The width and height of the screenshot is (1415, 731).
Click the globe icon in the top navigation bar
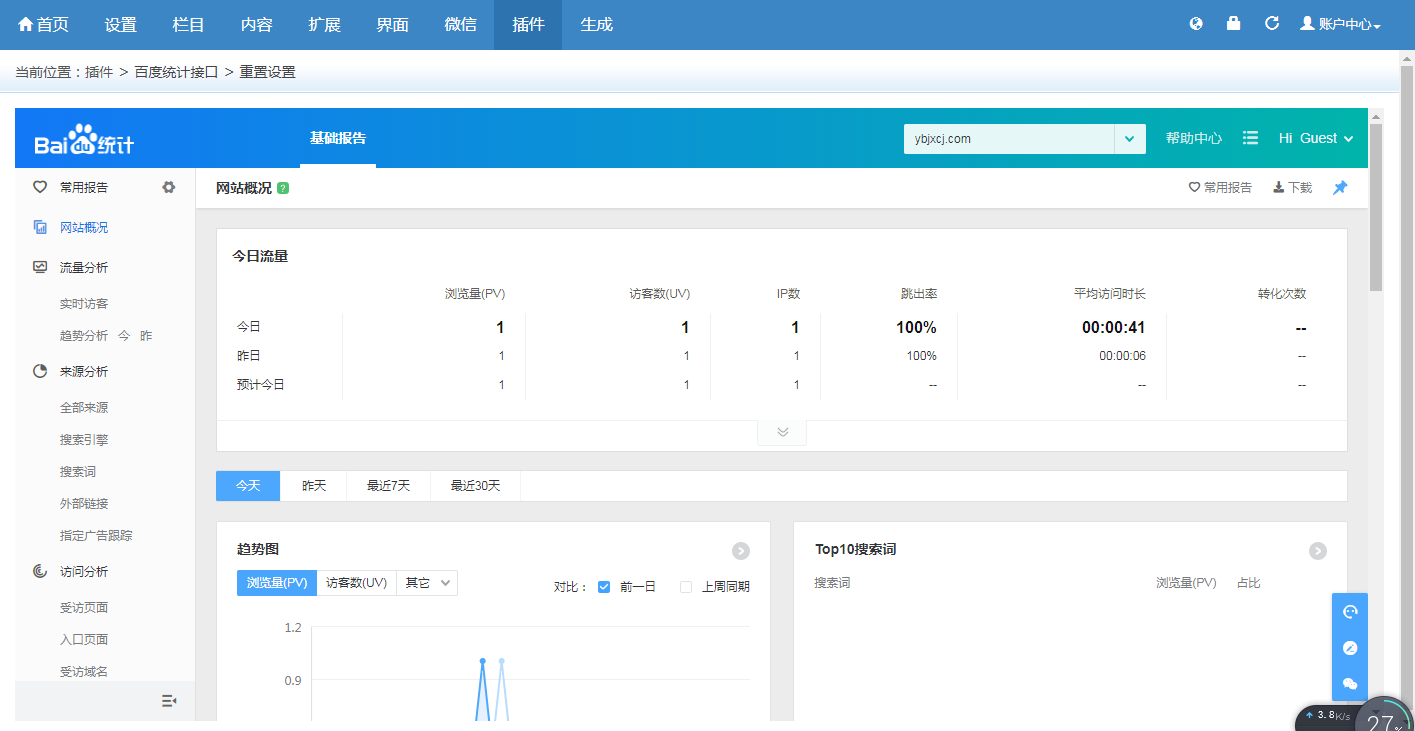pos(1196,22)
